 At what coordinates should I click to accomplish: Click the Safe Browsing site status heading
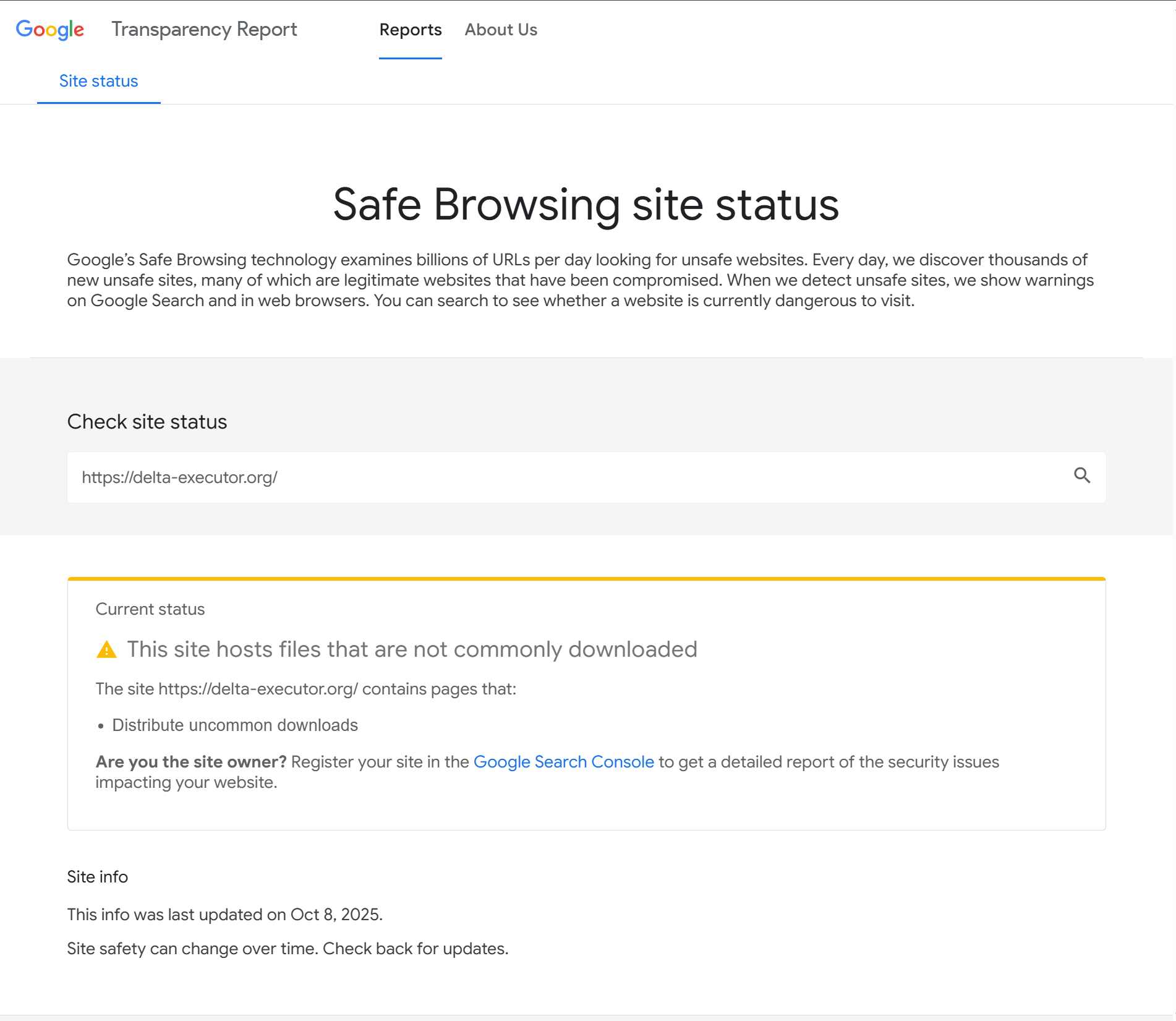coord(586,205)
